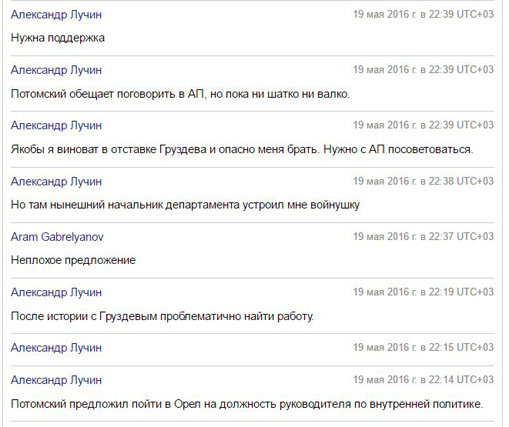The height and width of the screenshot is (427, 509).
Task: Open Aram Gabrelyanov's profile link
Action: click(x=57, y=237)
